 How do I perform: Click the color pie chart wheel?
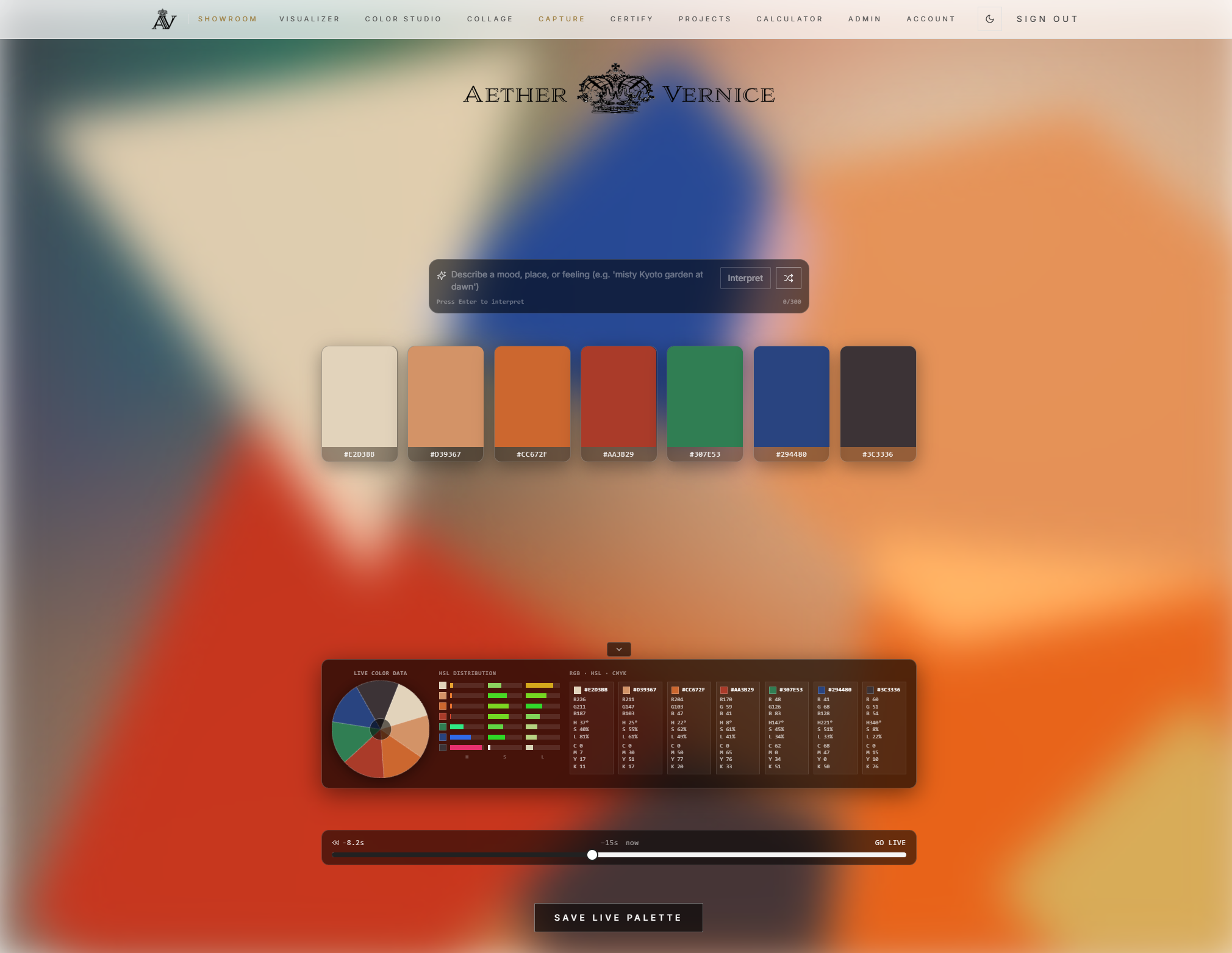click(381, 729)
